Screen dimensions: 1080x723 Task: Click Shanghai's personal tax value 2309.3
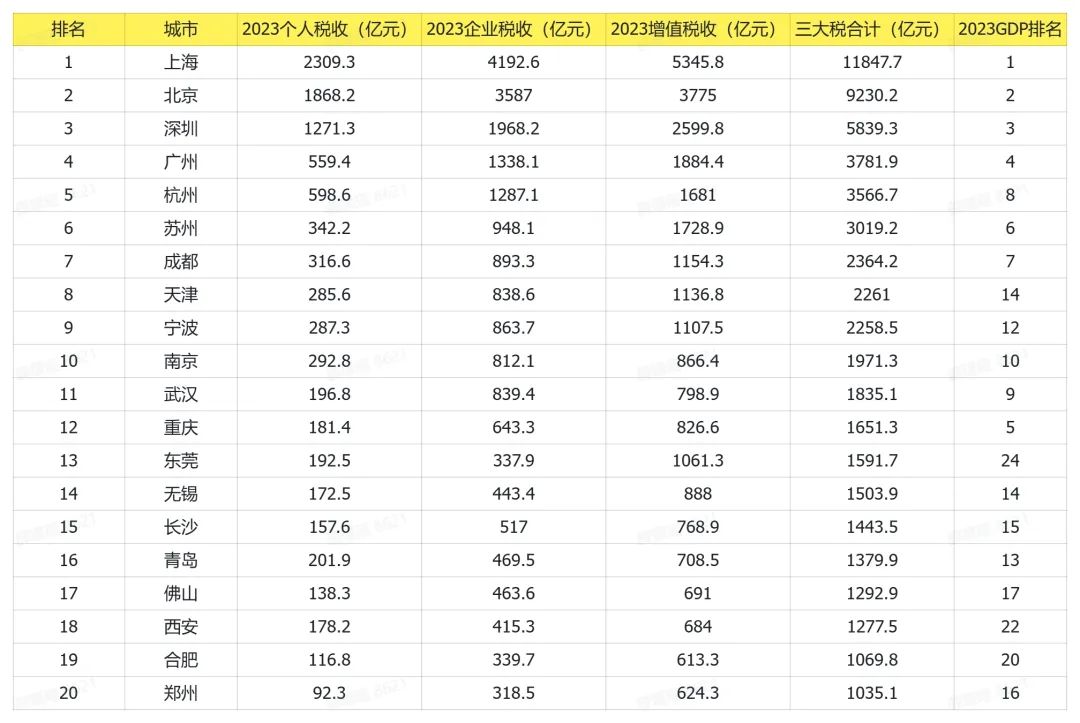(329, 62)
